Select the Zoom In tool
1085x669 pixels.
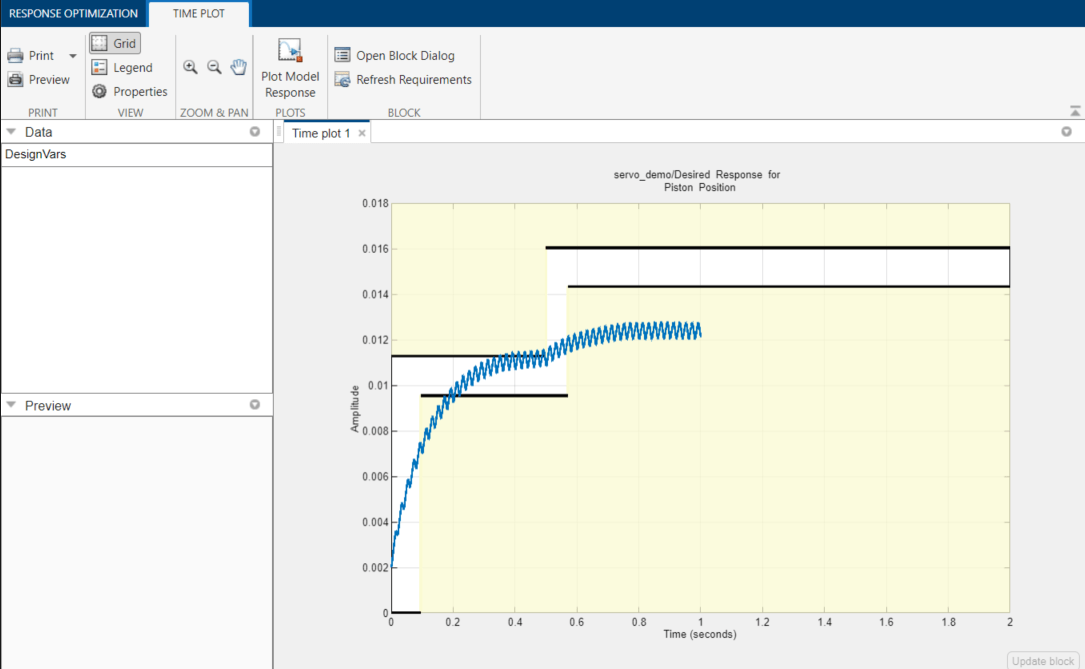190,67
